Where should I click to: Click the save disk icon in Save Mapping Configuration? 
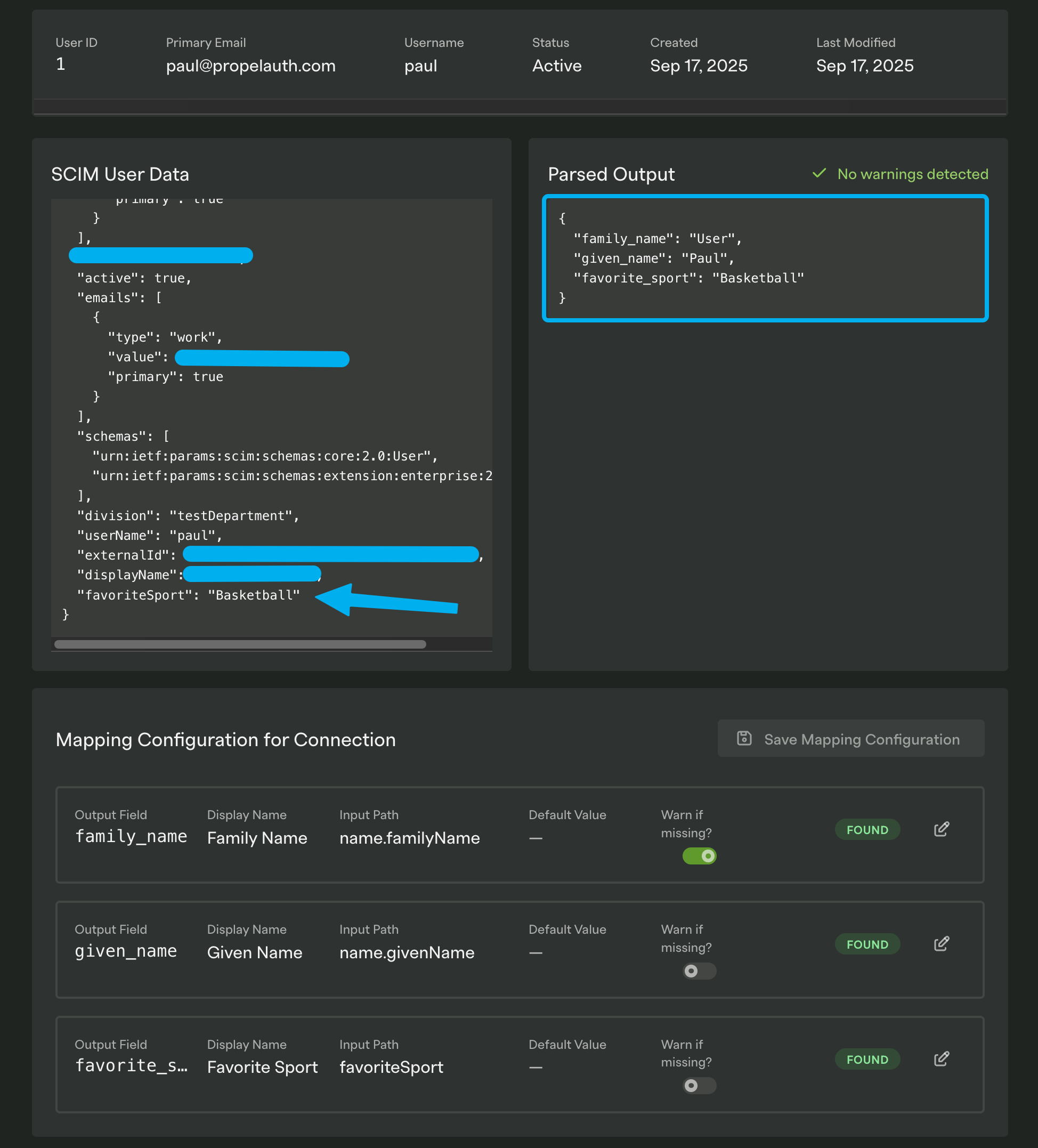(744, 739)
